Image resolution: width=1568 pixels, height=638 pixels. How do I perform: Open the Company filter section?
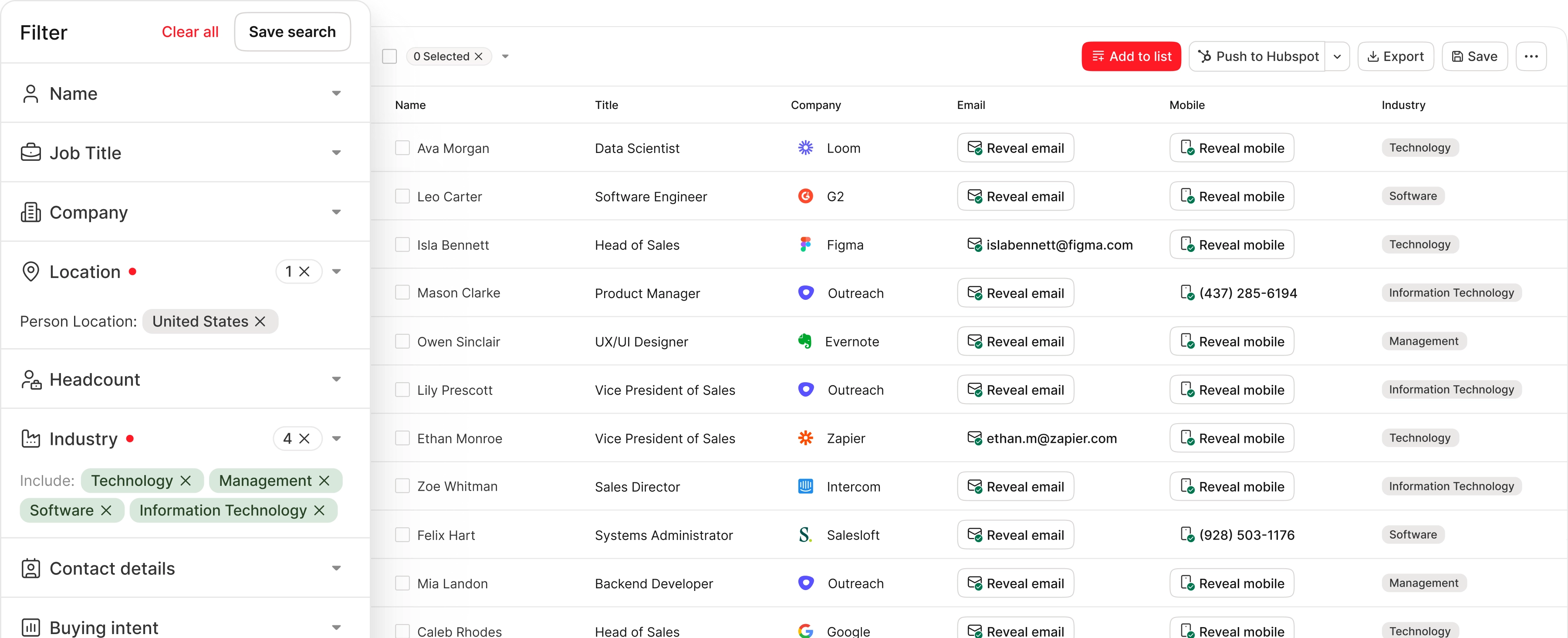tap(336, 213)
